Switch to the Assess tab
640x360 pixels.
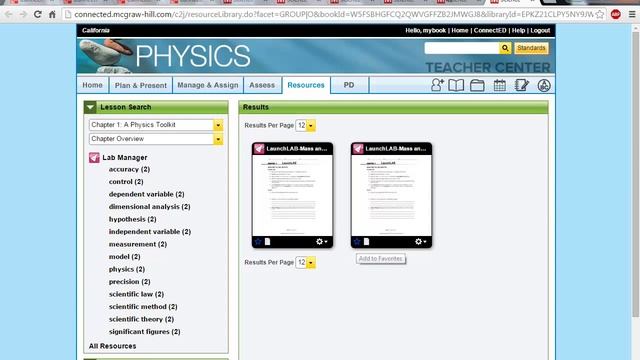pyautogui.click(x=262, y=85)
